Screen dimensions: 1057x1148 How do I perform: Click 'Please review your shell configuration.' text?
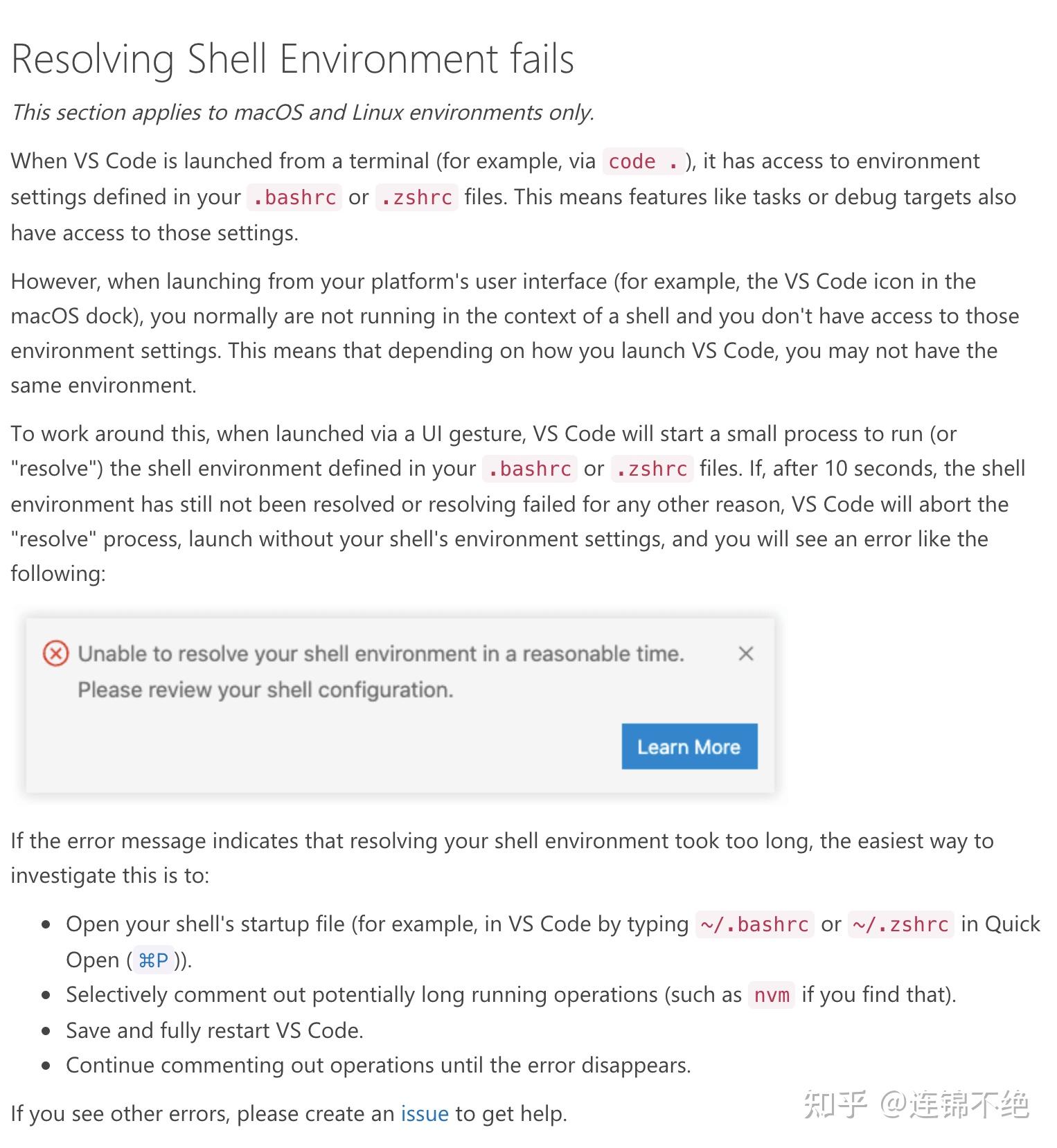click(265, 690)
